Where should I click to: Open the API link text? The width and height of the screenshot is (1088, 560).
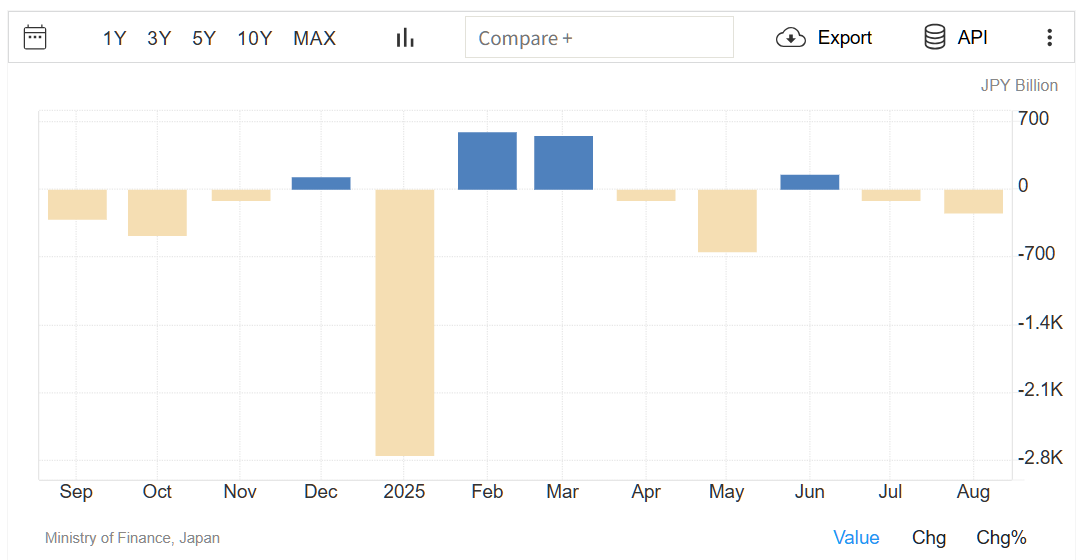(972, 38)
